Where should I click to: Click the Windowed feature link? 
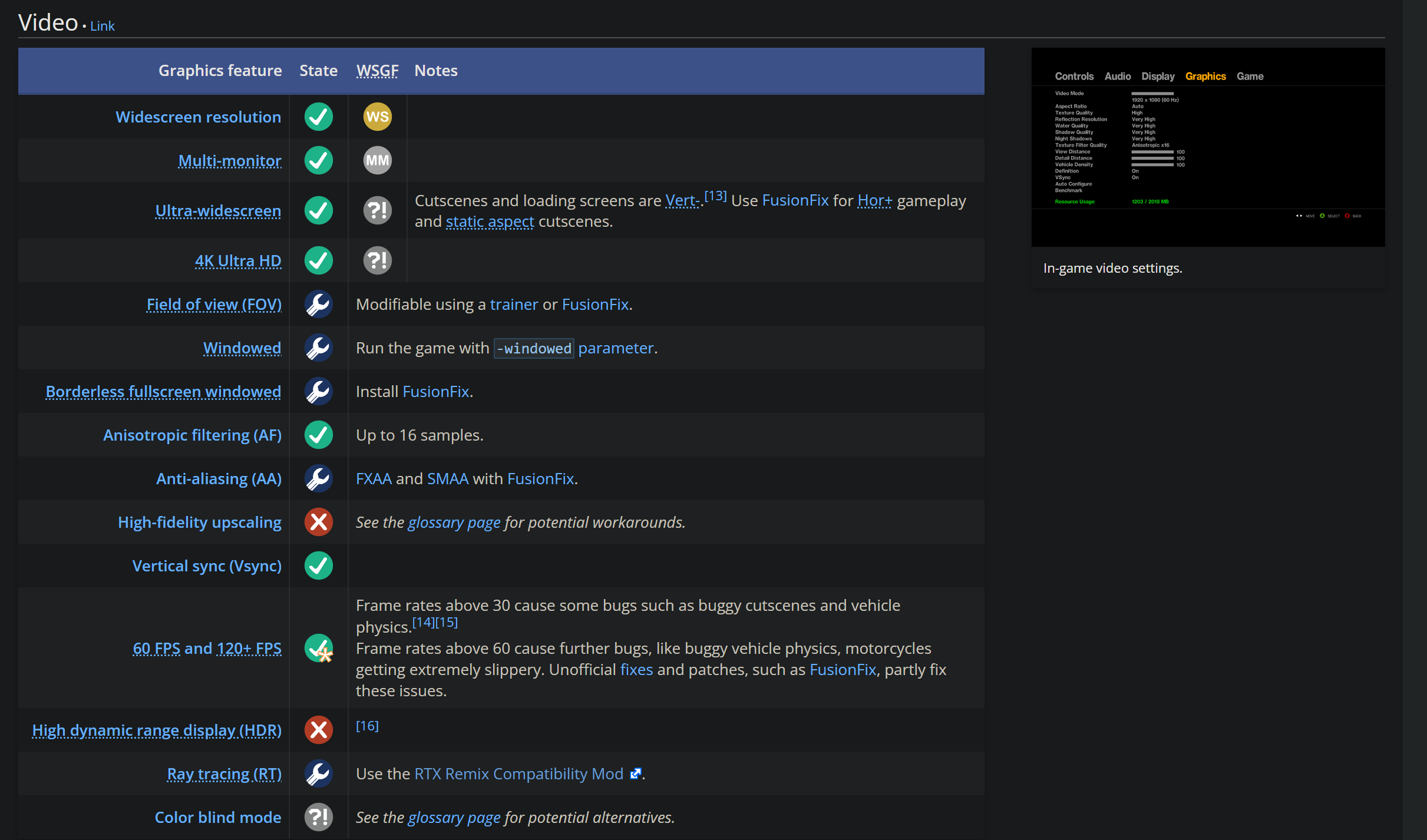tap(242, 348)
